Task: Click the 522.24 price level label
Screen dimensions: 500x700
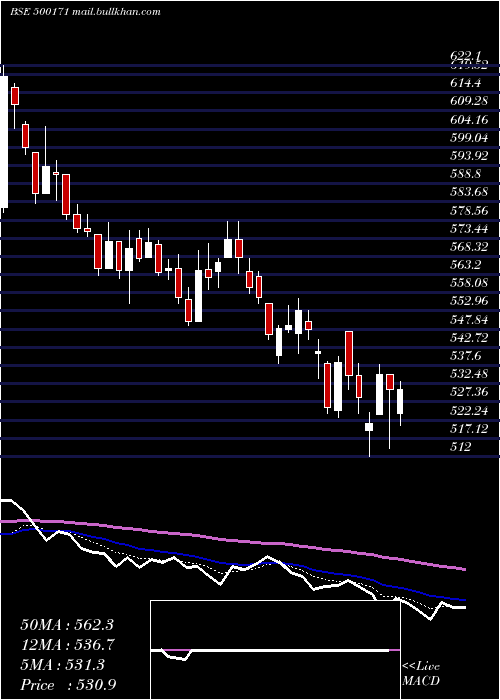Action: point(469,411)
